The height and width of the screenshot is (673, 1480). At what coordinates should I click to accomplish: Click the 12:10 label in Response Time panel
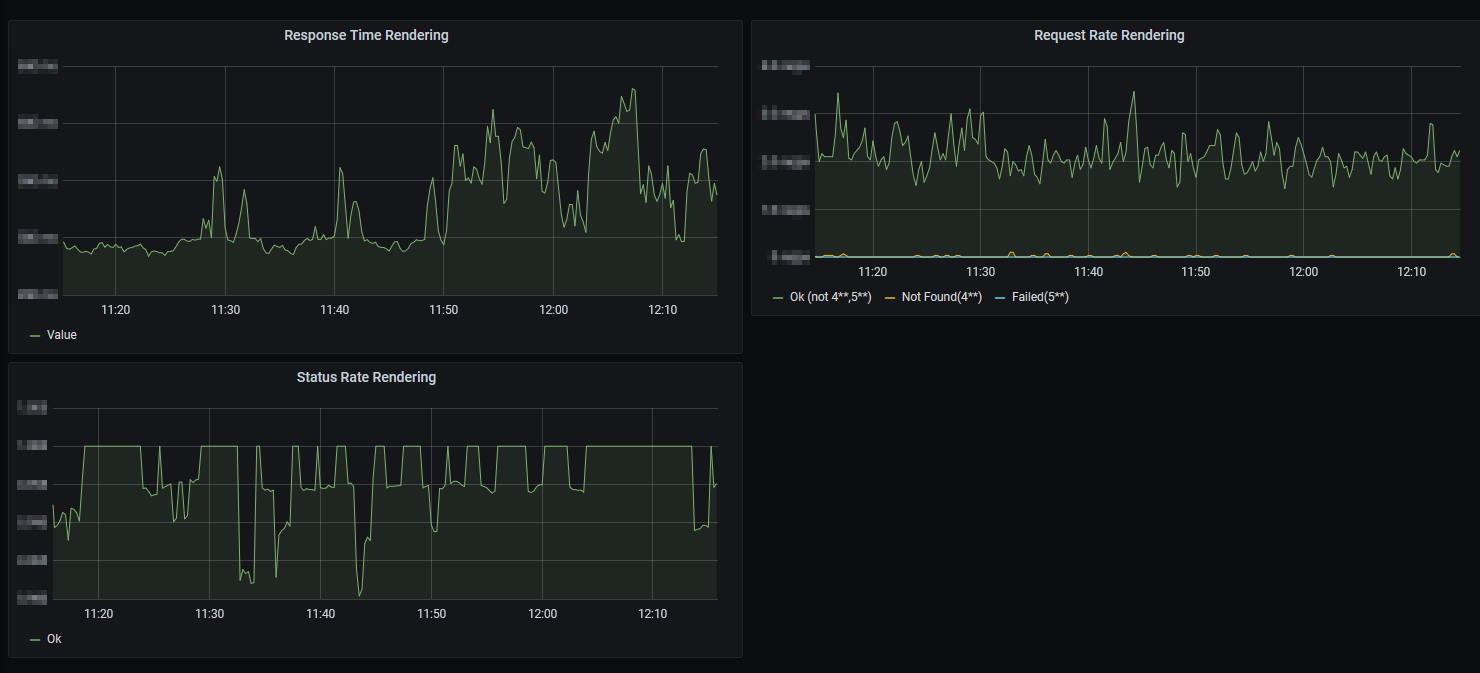pos(663,310)
